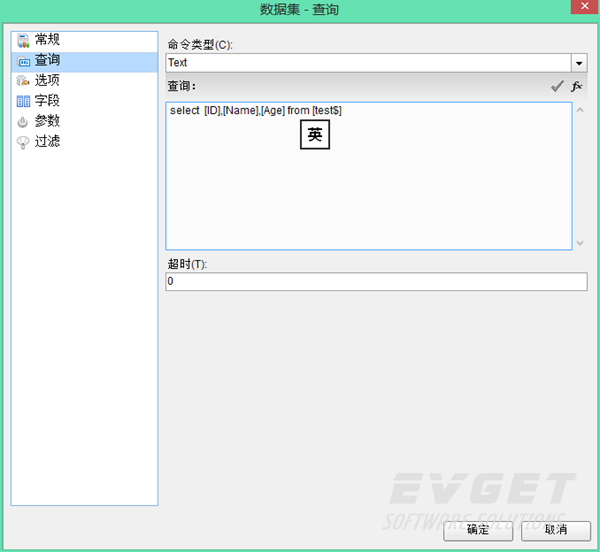Click the 常规 general page icon

23,40
